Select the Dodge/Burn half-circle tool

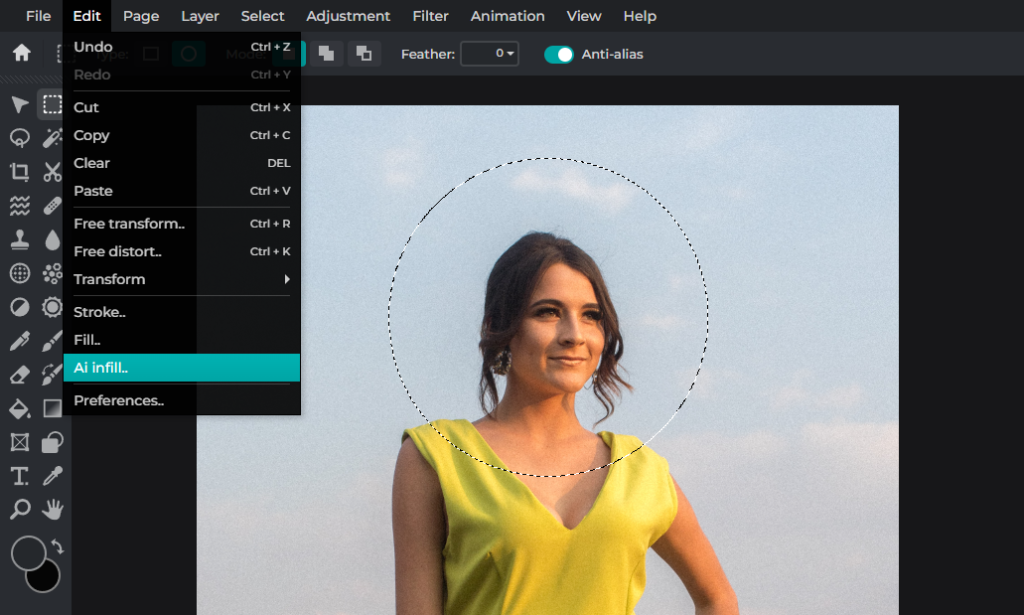coord(20,307)
